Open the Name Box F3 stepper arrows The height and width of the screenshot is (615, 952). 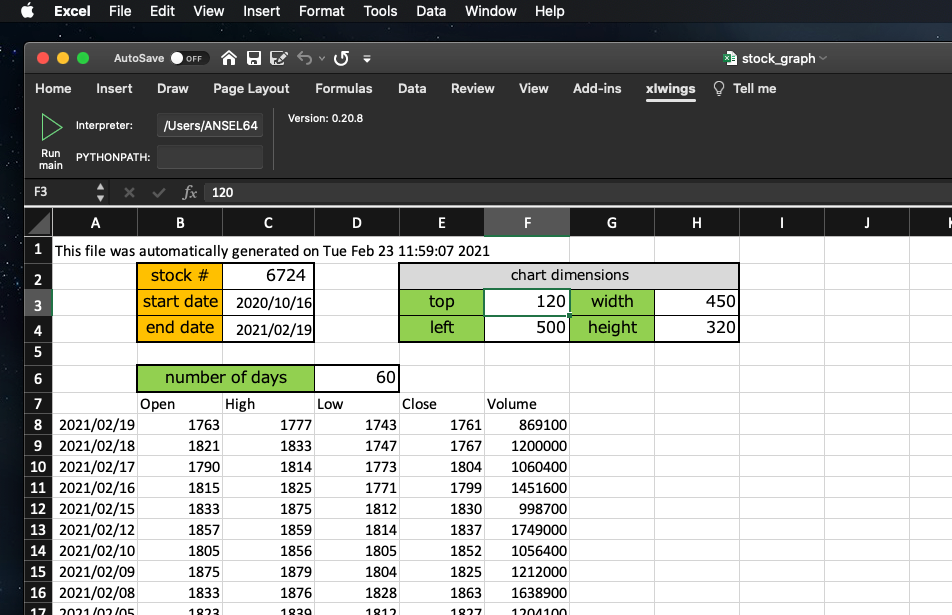tap(100, 192)
